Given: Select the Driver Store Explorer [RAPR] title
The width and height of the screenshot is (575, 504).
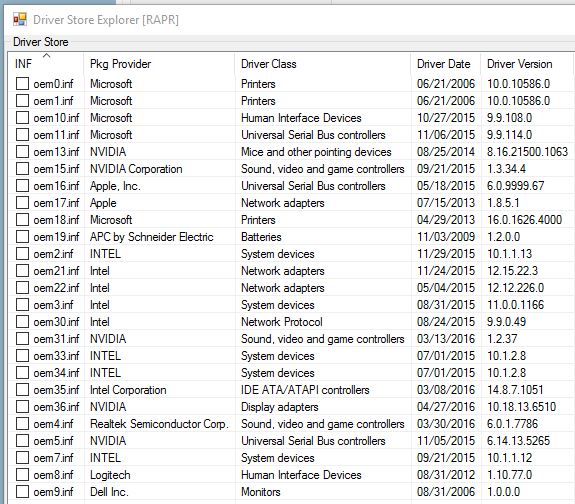Looking at the screenshot, I should click(x=106, y=19).
